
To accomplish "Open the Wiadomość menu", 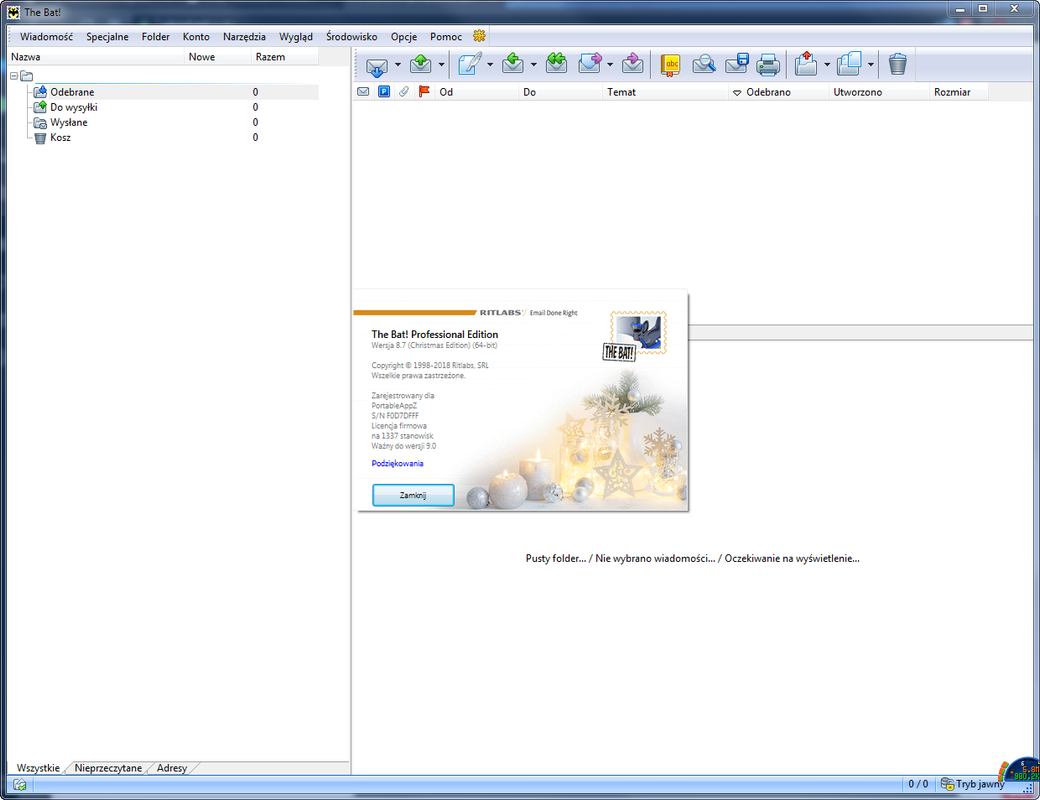I will coord(46,36).
